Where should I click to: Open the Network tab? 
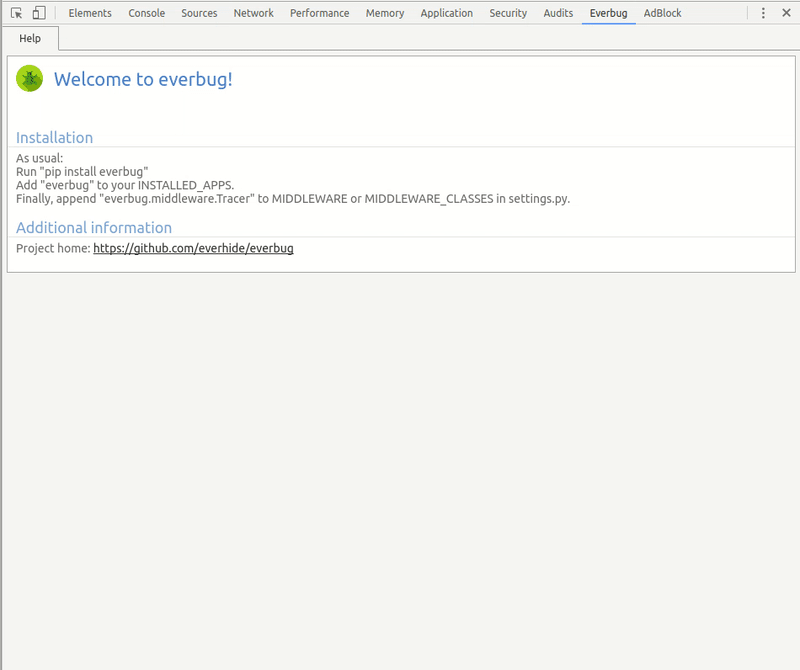pyautogui.click(x=254, y=13)
